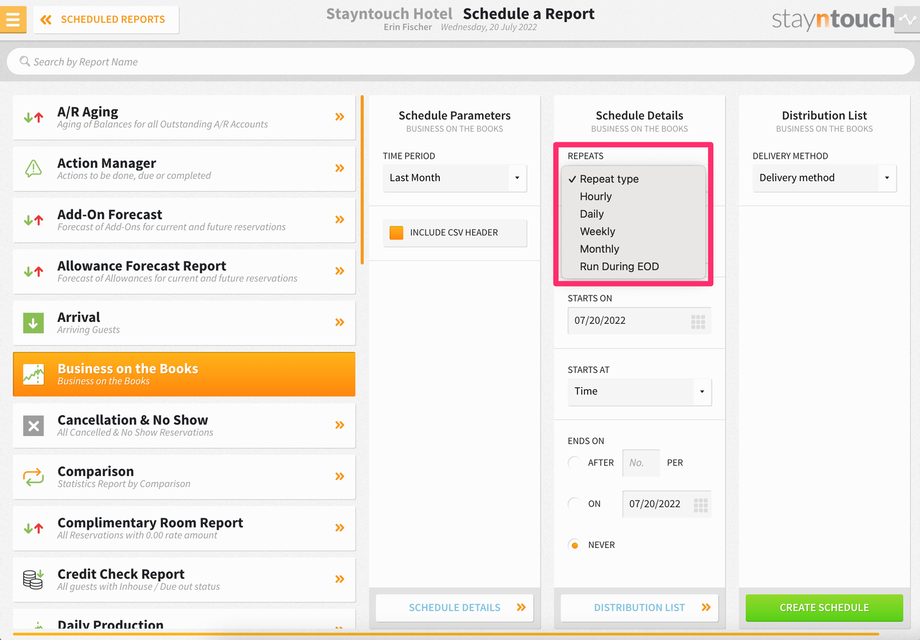Screen dimensions: 920x640
Task: Click the Cancellation & No Show X icon
Action: pyautogui.click(x=33, y=425)
